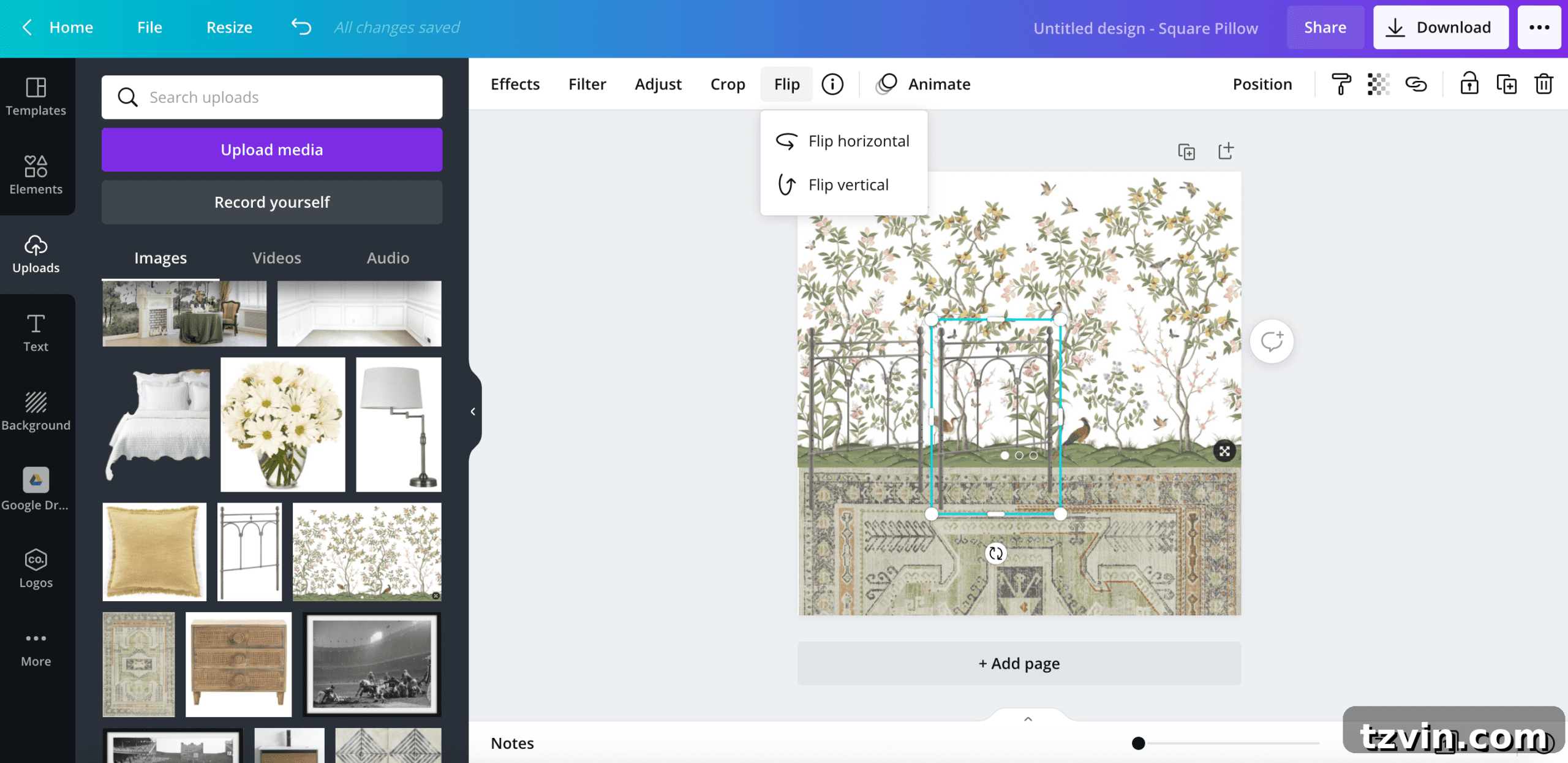Open the Animate option

point(923,84)
